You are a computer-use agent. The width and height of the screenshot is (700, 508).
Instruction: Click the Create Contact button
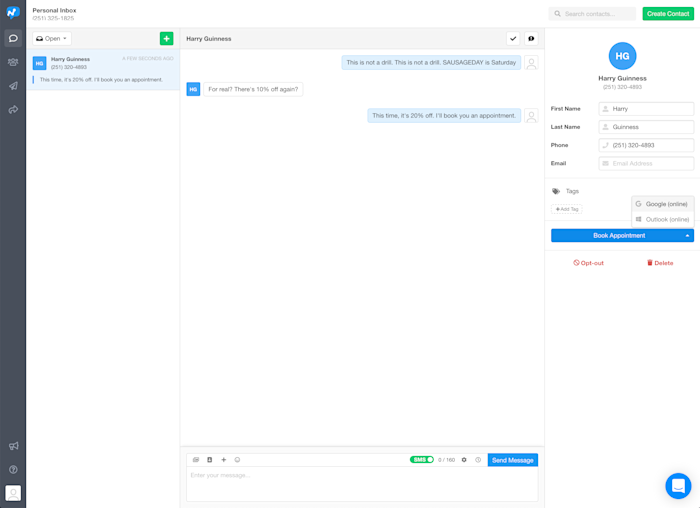tap(668, 13)
